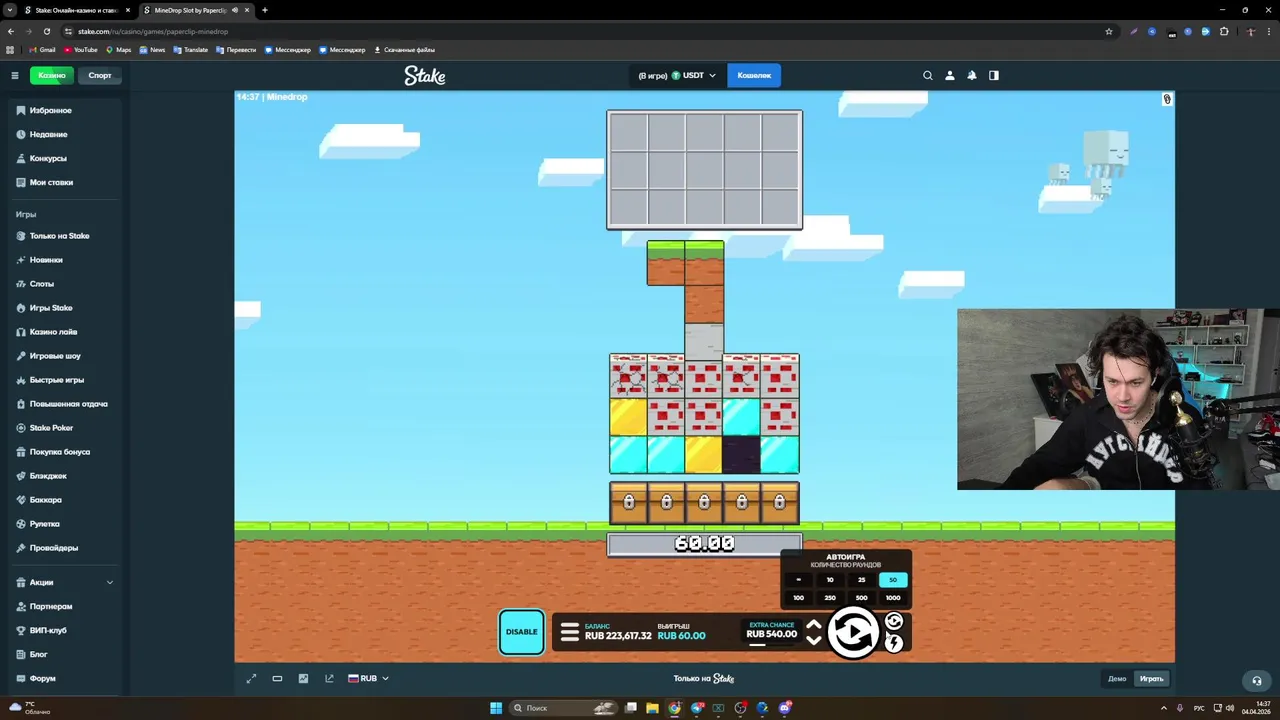The image size is (1280, 720).
Task: Select 50 autoplay rounds
Action: click(893, 580)
